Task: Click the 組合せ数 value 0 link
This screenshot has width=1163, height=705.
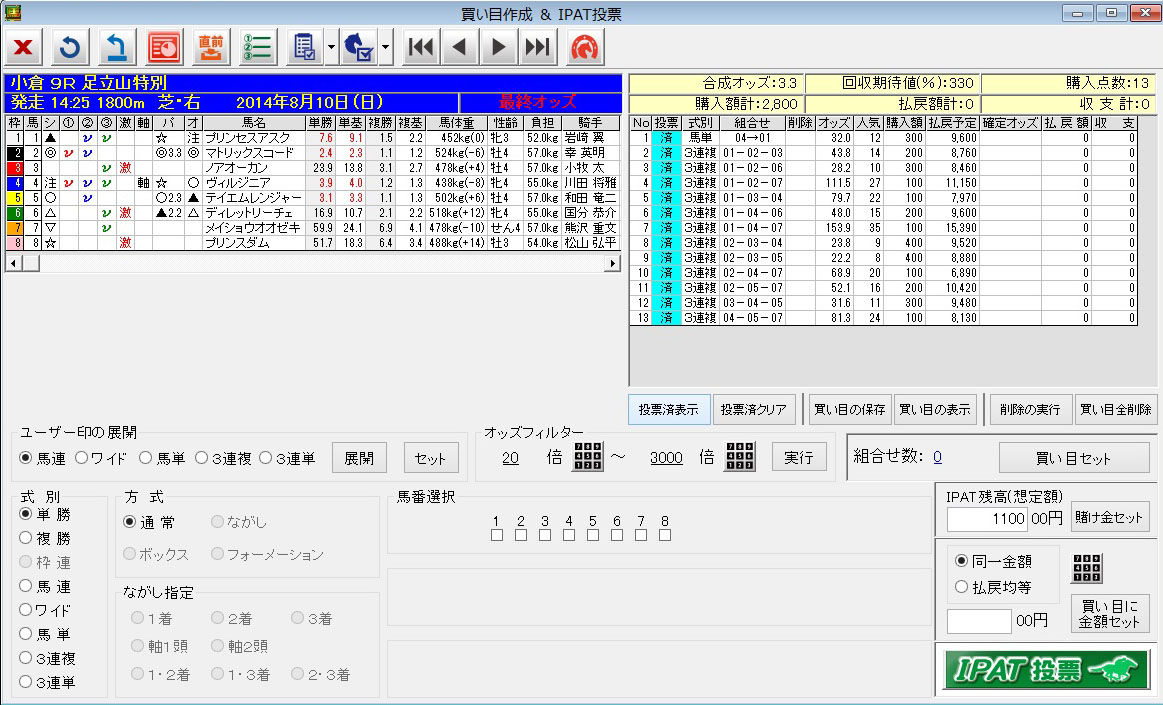Action: [938, 457]
